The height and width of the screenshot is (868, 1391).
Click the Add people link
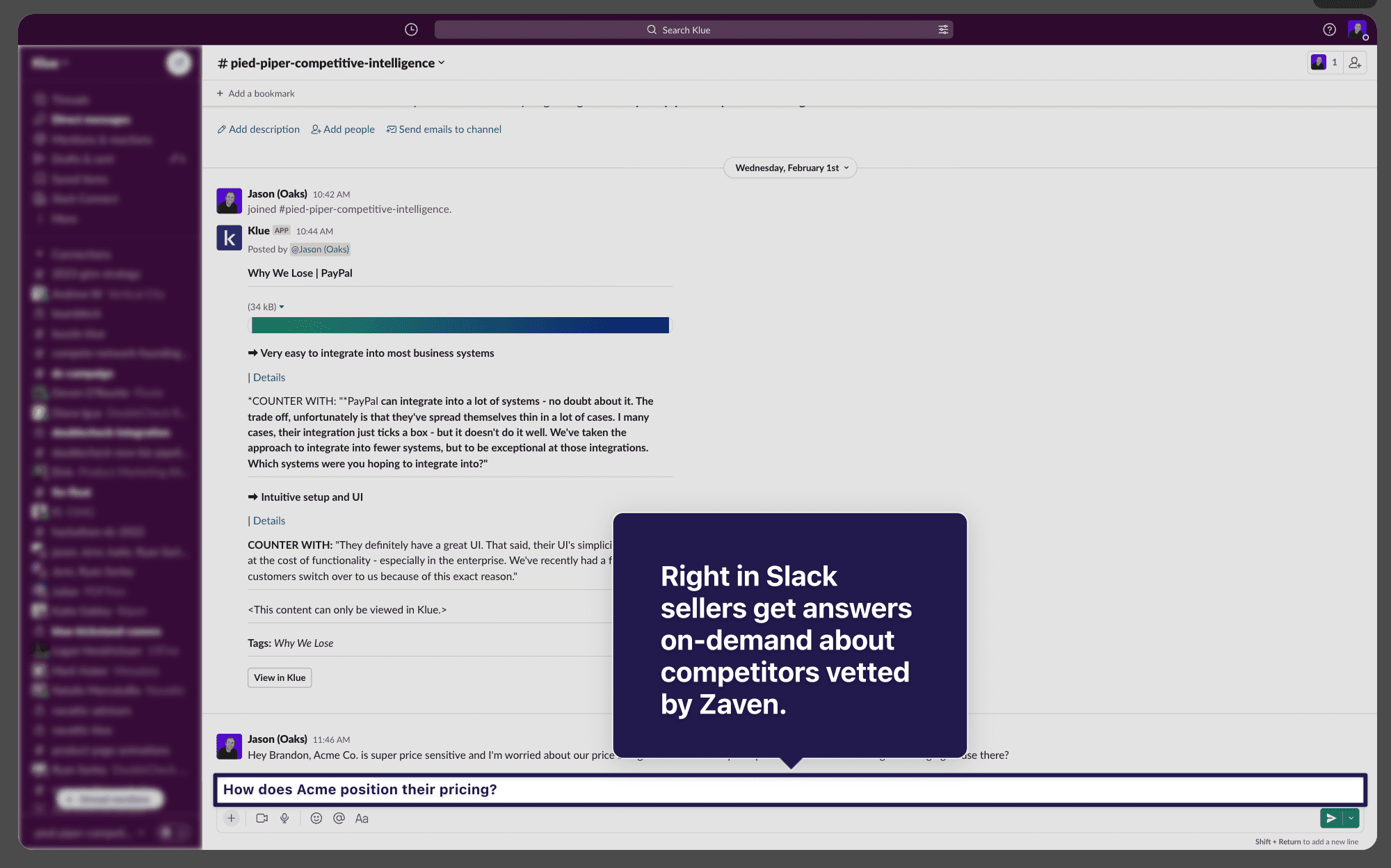(x=343, y=129)
